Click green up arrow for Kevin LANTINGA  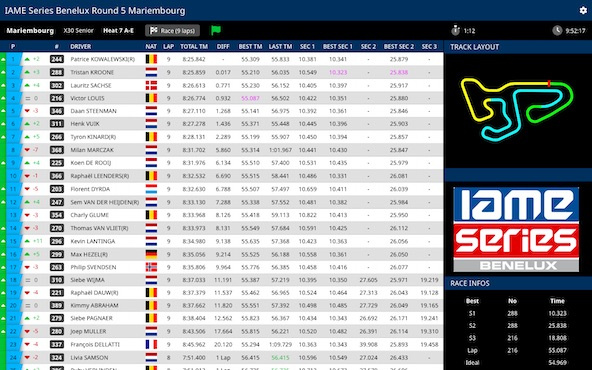pyautogui.click(x=27, y=241)
